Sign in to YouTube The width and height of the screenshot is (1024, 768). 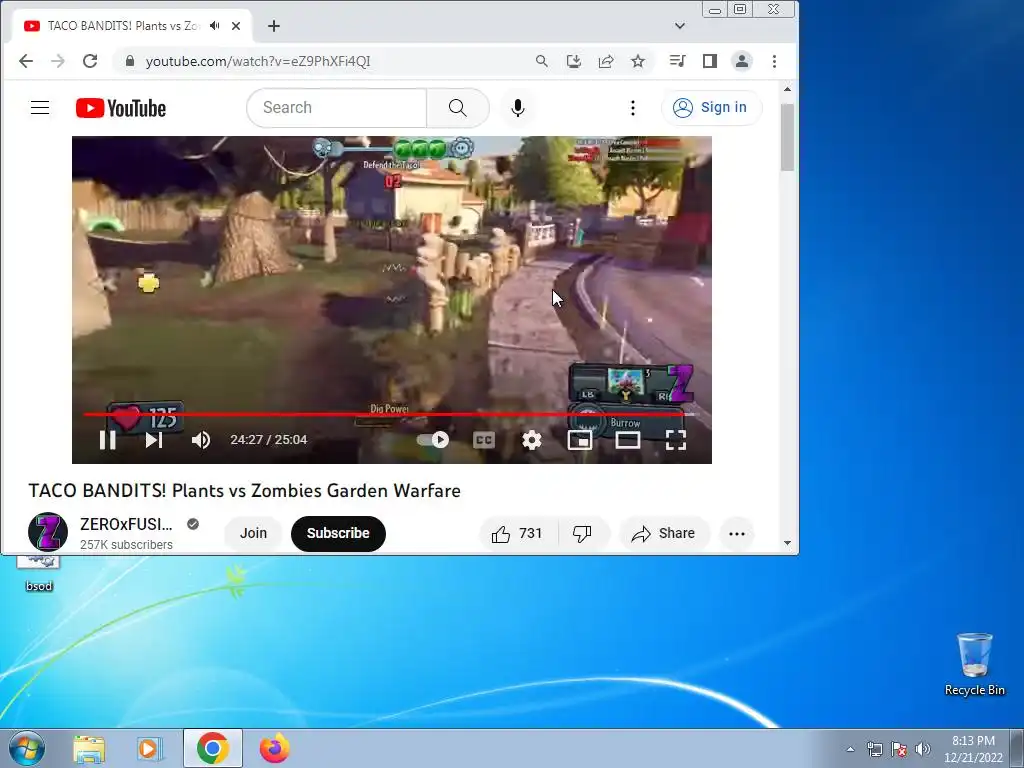(711, 108)
